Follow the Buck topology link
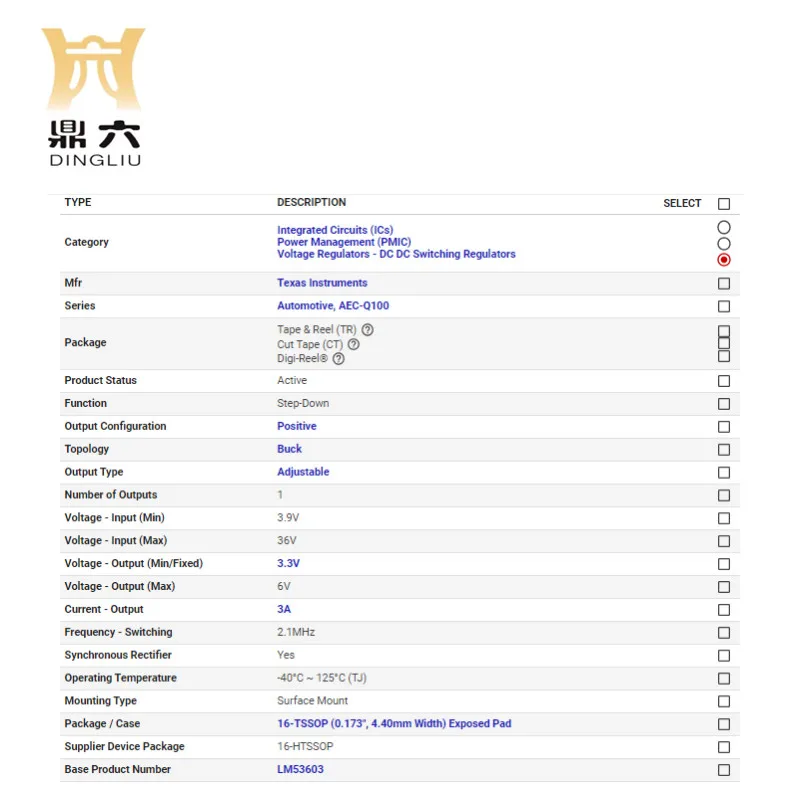 [289, 449]
